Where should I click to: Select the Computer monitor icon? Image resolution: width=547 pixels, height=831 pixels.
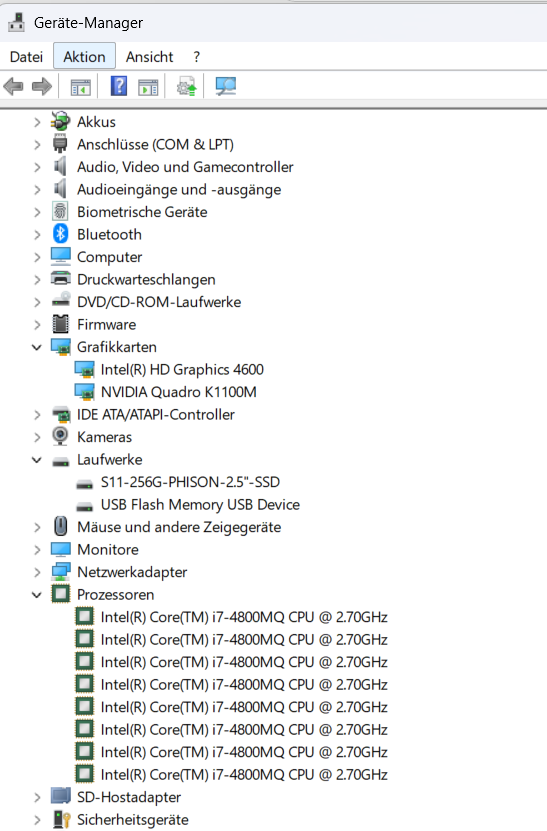[60, 257]
